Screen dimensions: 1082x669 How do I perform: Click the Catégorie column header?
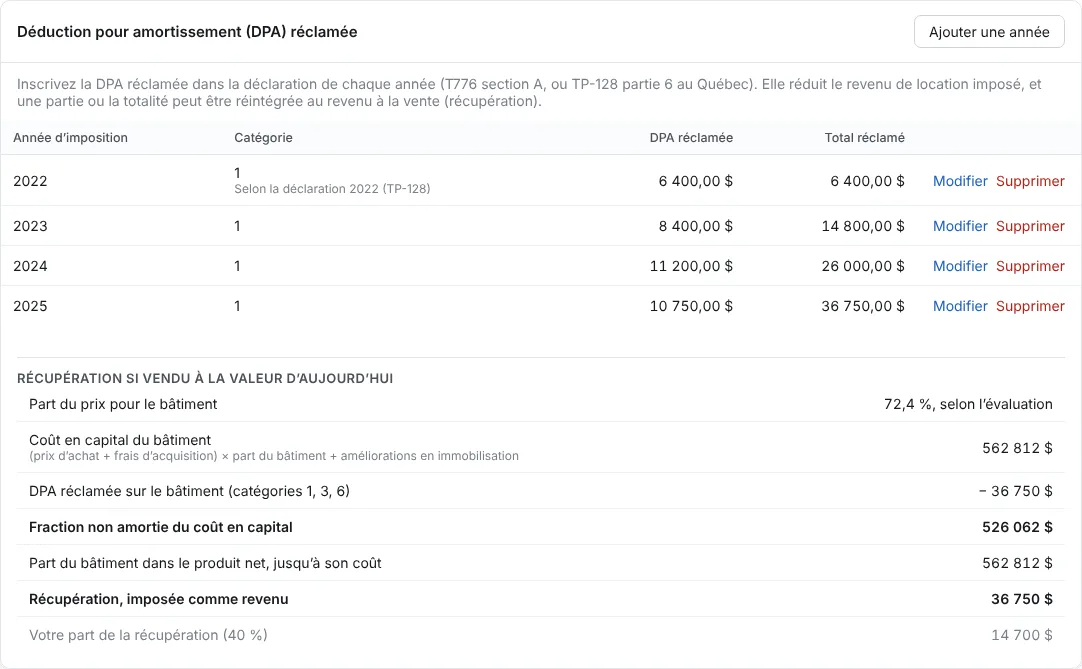[263, 137]
